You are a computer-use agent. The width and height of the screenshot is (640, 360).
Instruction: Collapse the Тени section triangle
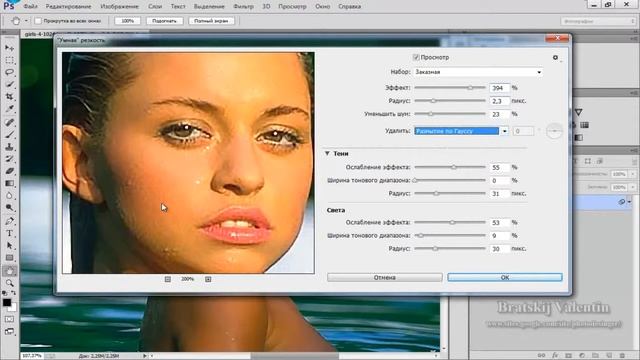(x=327, y=153)
